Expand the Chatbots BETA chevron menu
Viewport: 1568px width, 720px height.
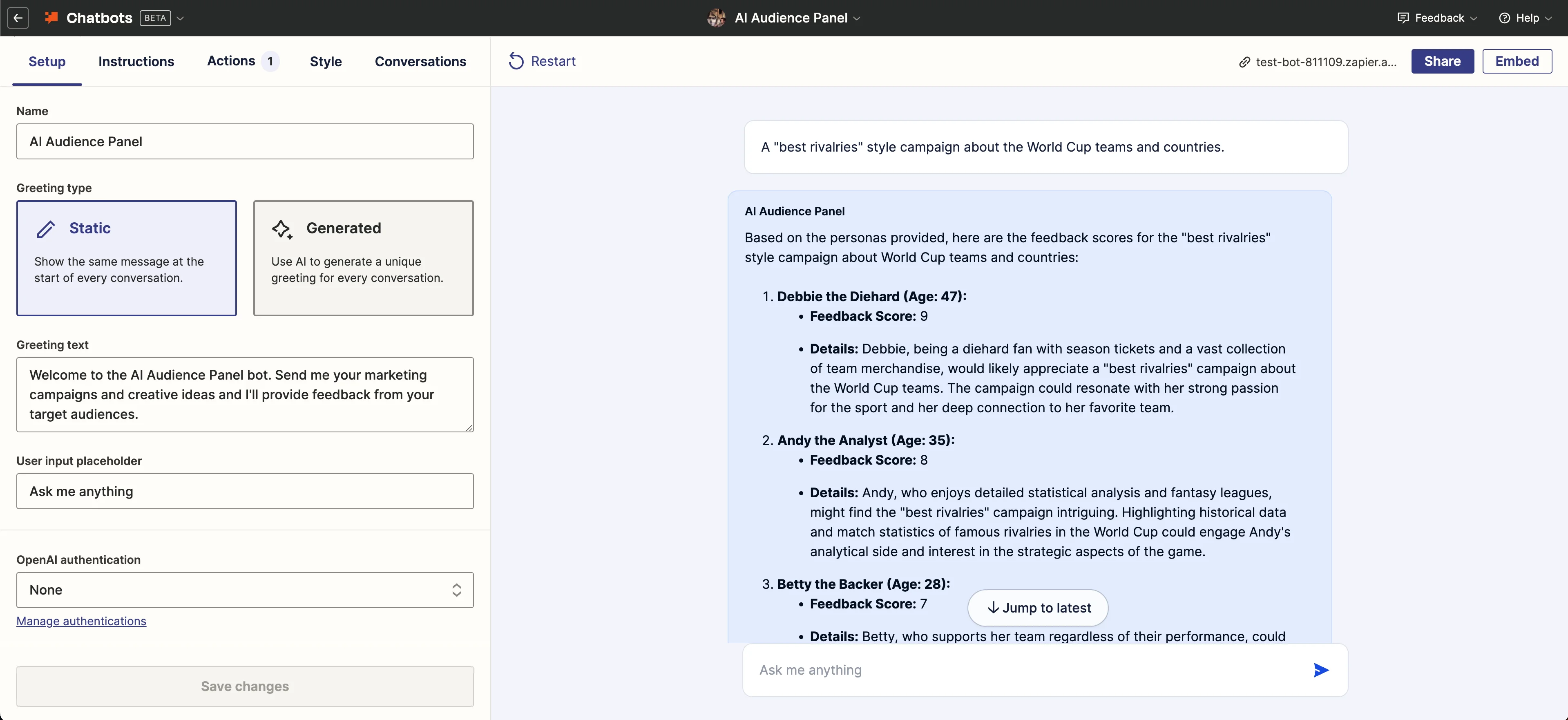click(180, 18)
